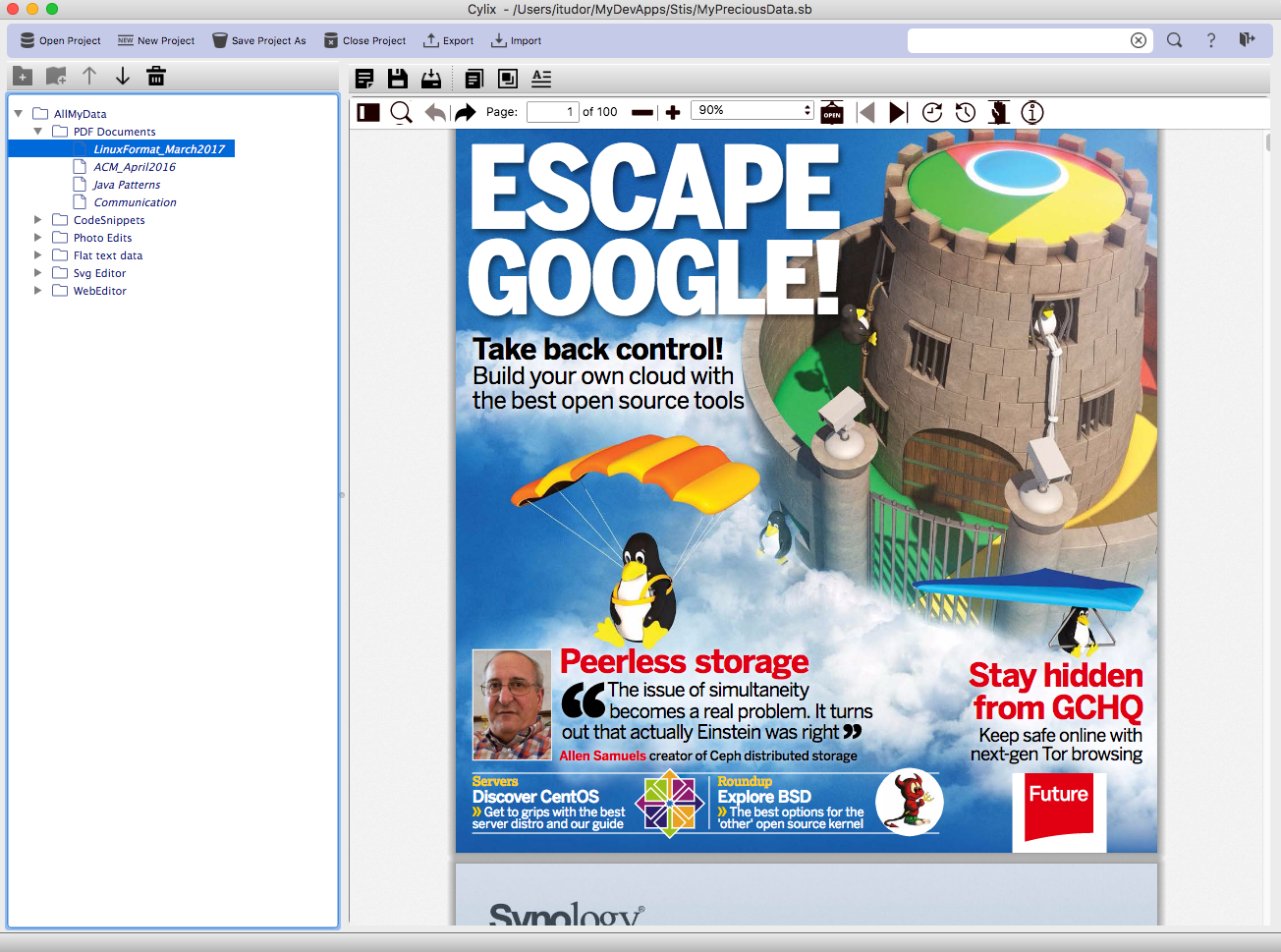Move selected item up with the up arrow

(89, 77)
